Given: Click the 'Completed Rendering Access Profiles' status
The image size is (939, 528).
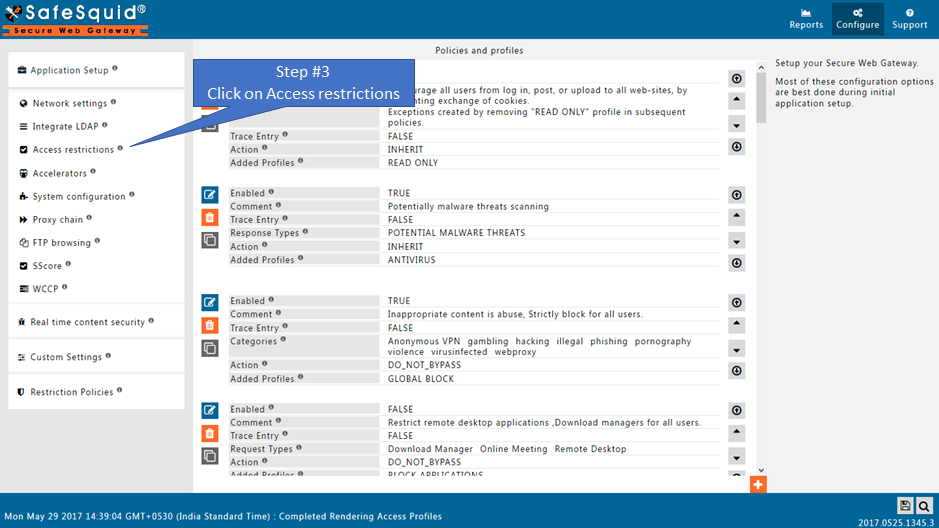Looking at the screenshot, I should tap(360, 516).
